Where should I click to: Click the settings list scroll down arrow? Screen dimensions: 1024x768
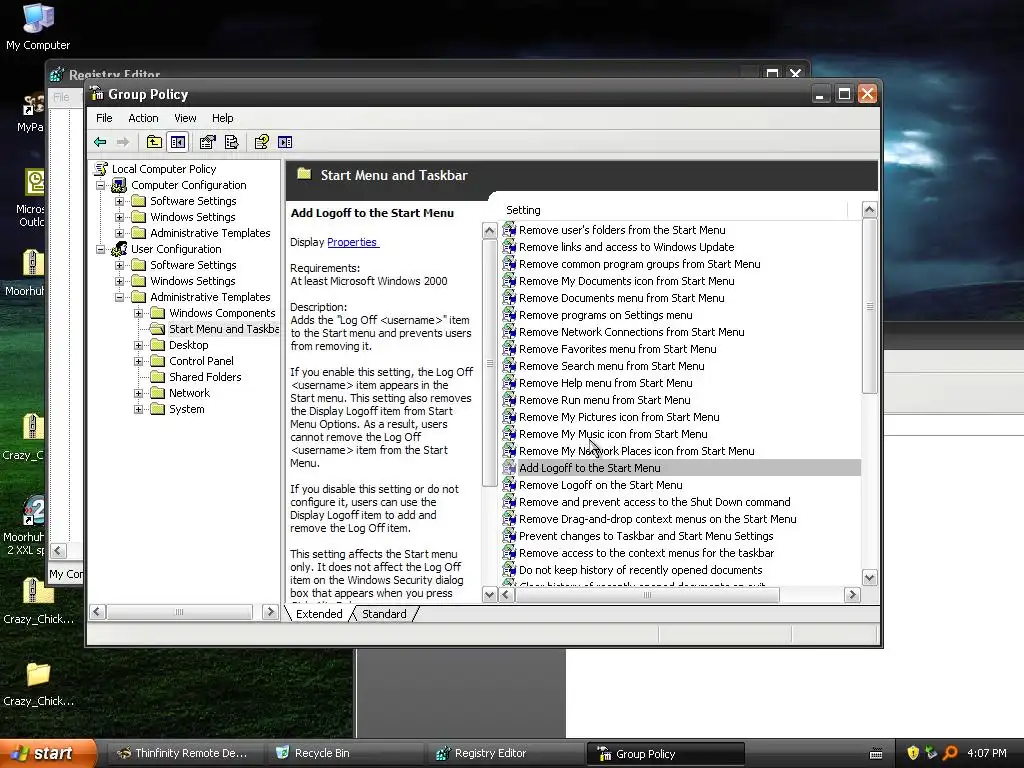point(869,577)
